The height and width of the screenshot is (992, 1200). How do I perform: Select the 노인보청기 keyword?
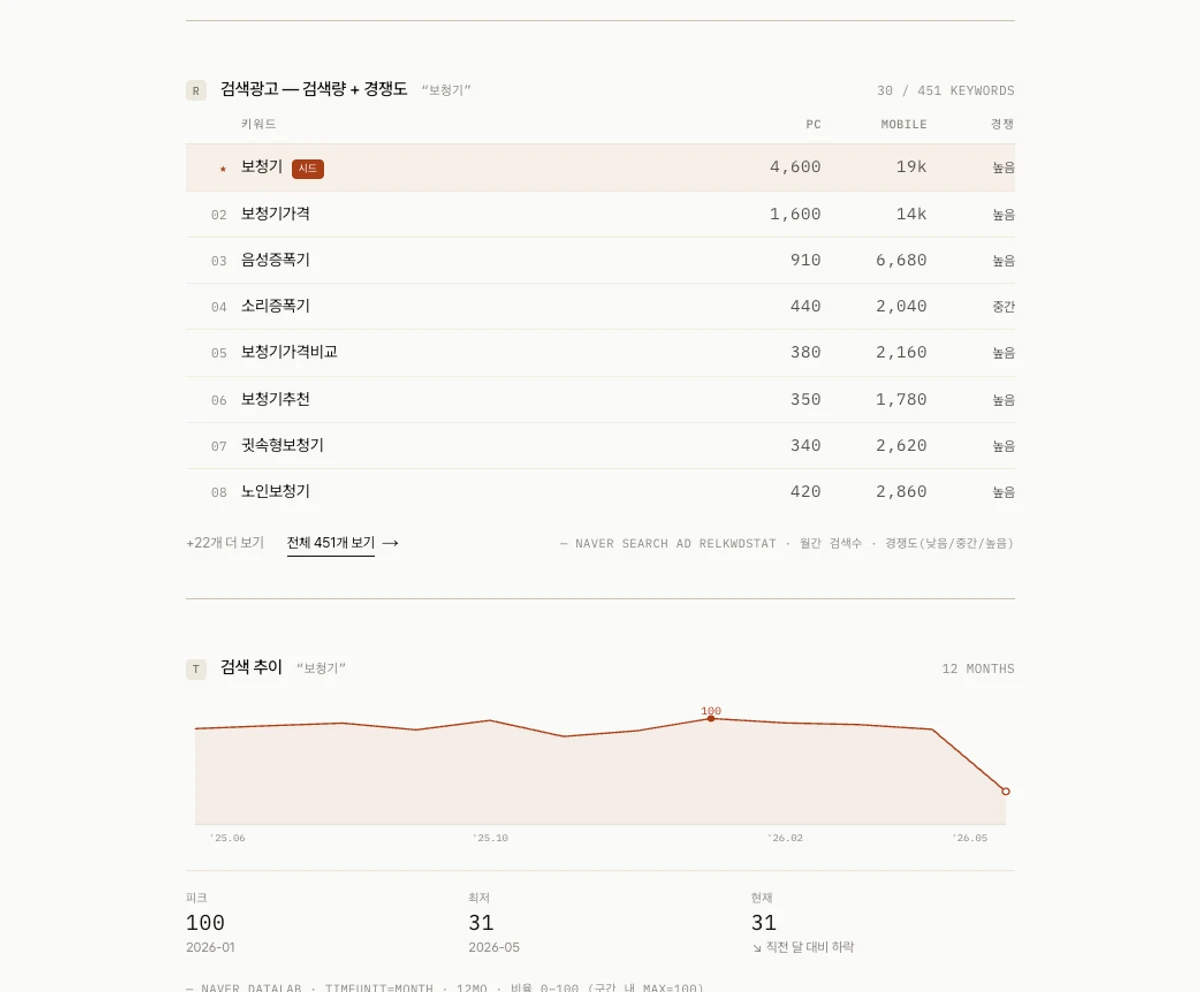(x=275, y=491)
